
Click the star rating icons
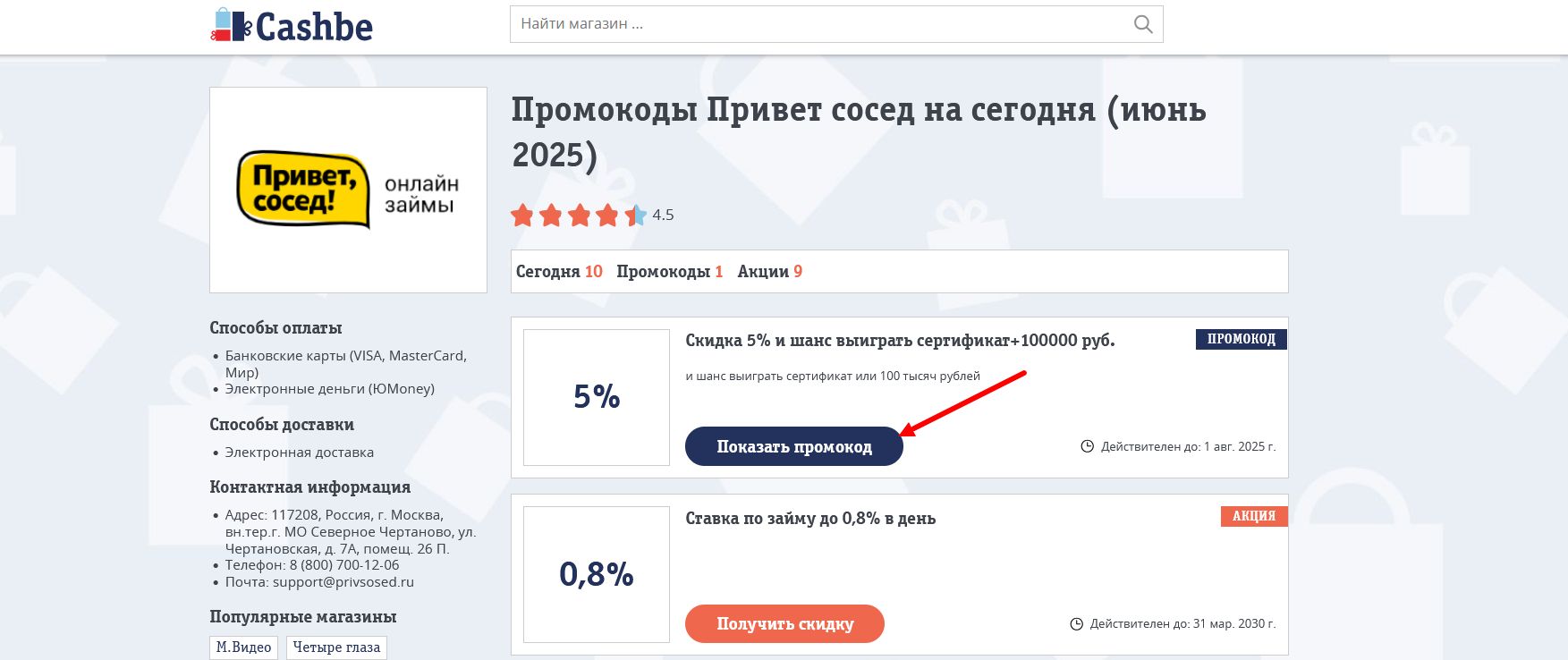point(579,216)
